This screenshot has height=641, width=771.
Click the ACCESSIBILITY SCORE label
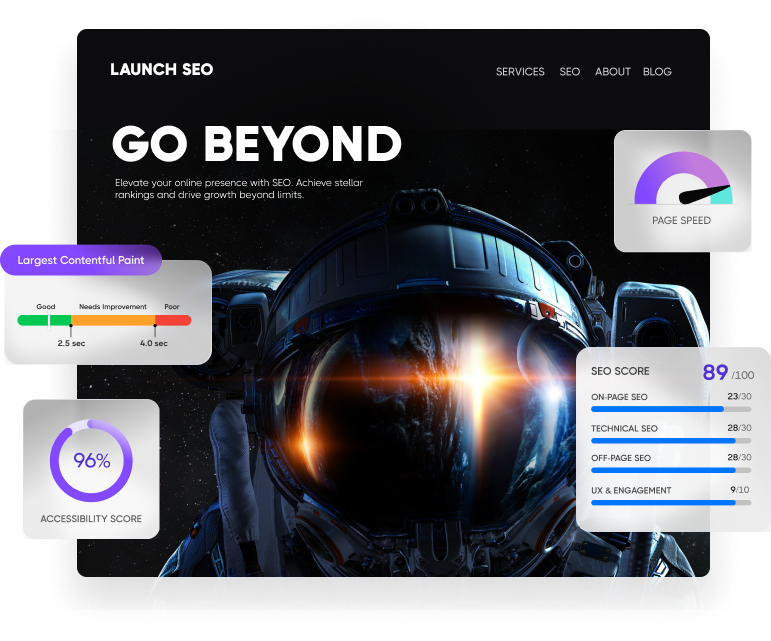91,519
